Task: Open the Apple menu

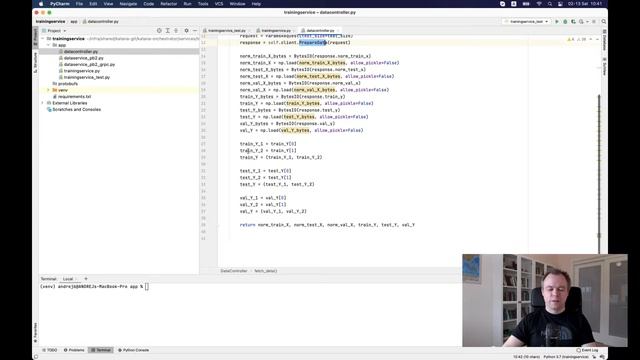Action: pyautogui.click(x=41, y=4)
